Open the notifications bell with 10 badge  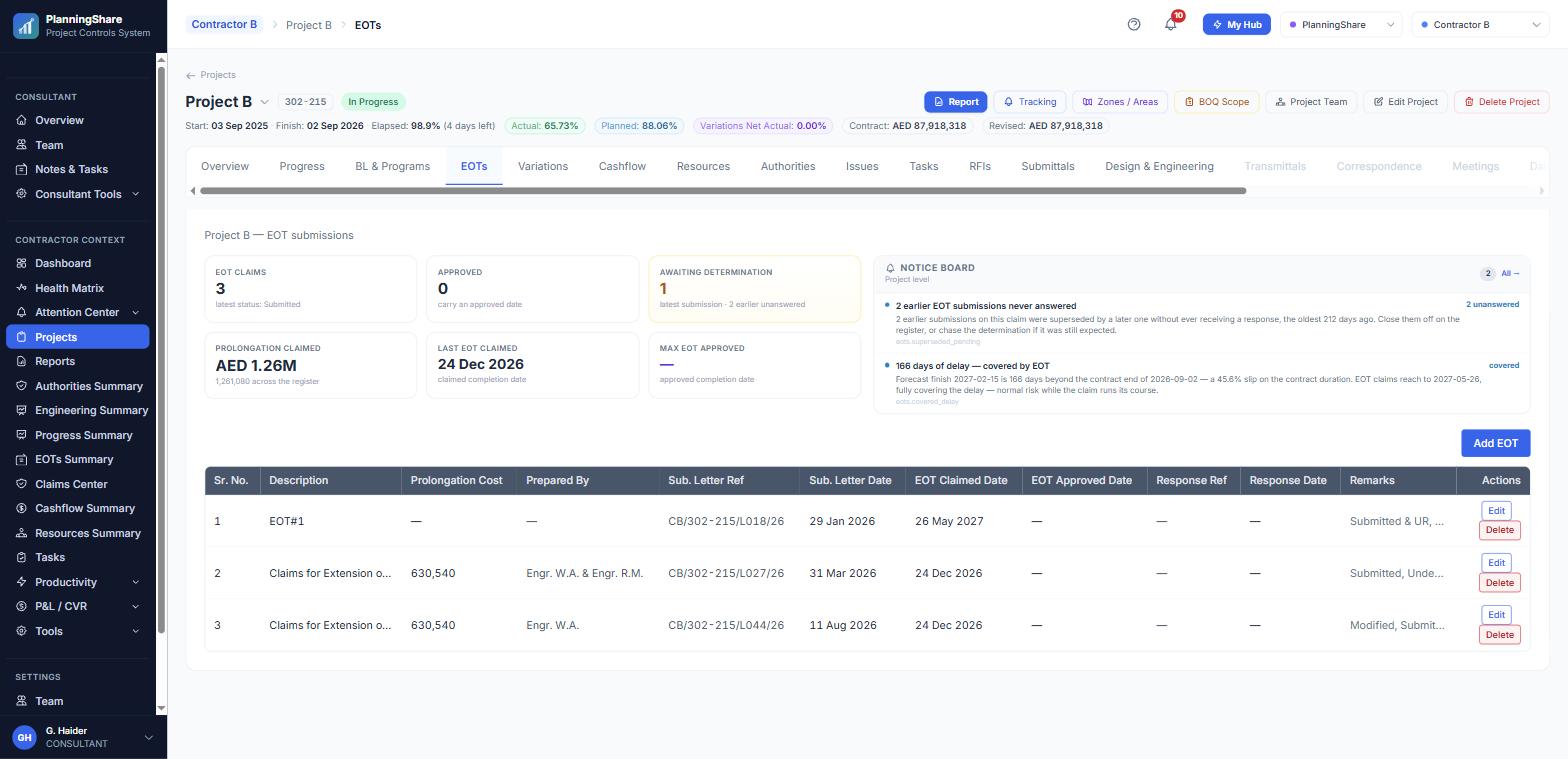[1171, 24]
